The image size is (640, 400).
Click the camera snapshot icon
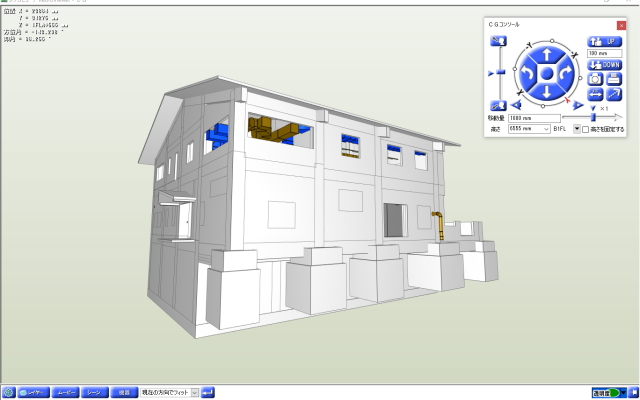pyautogui.click(x=595, y=78)
